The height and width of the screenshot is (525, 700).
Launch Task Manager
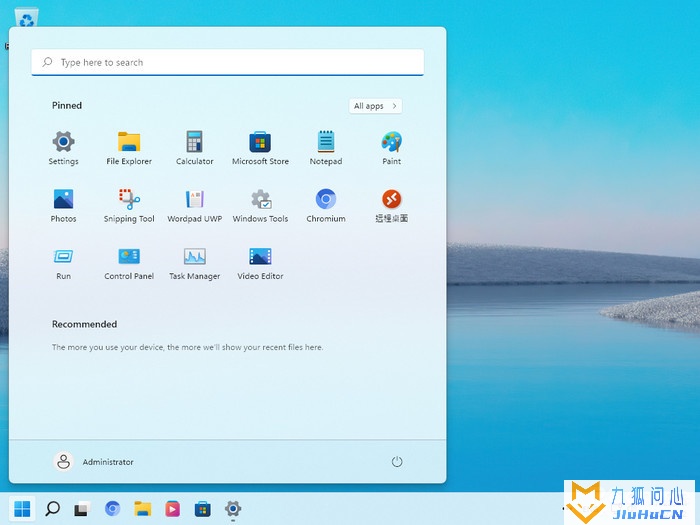[x=195, y=263]
